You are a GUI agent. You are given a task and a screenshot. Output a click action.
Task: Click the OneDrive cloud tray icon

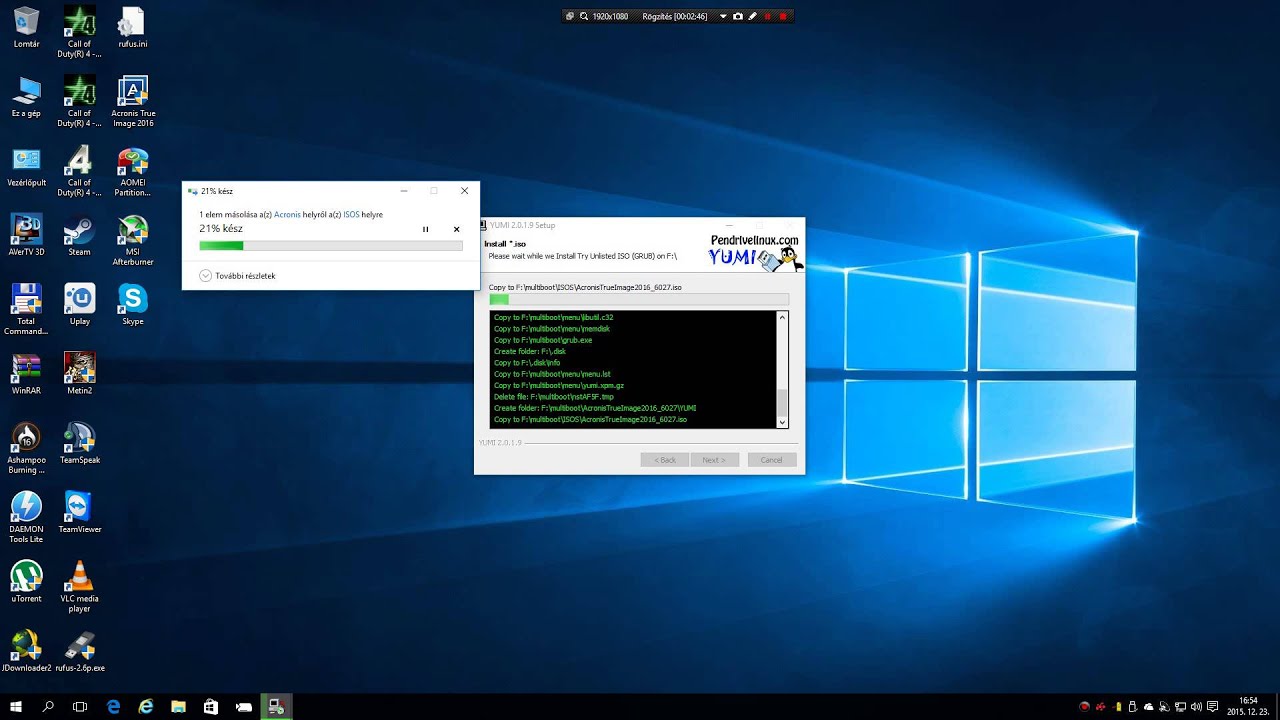(1148, 707)
